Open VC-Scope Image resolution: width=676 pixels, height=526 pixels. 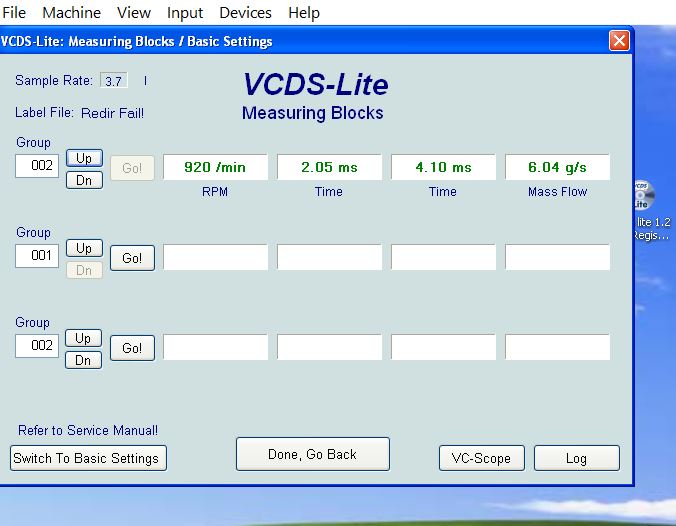pos(482,458)
